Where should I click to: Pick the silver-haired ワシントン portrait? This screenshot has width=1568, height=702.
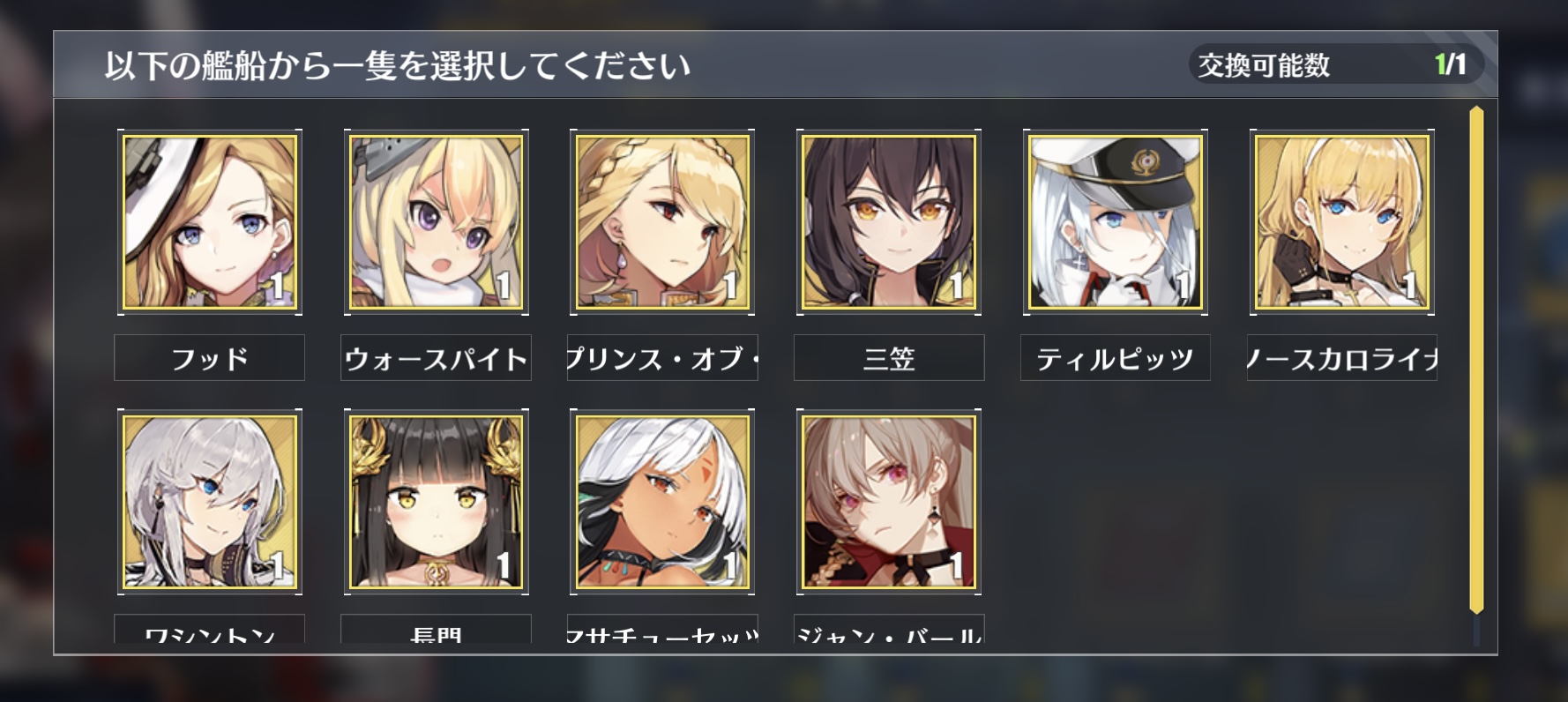pyautogui.click(x=210, y=502)
